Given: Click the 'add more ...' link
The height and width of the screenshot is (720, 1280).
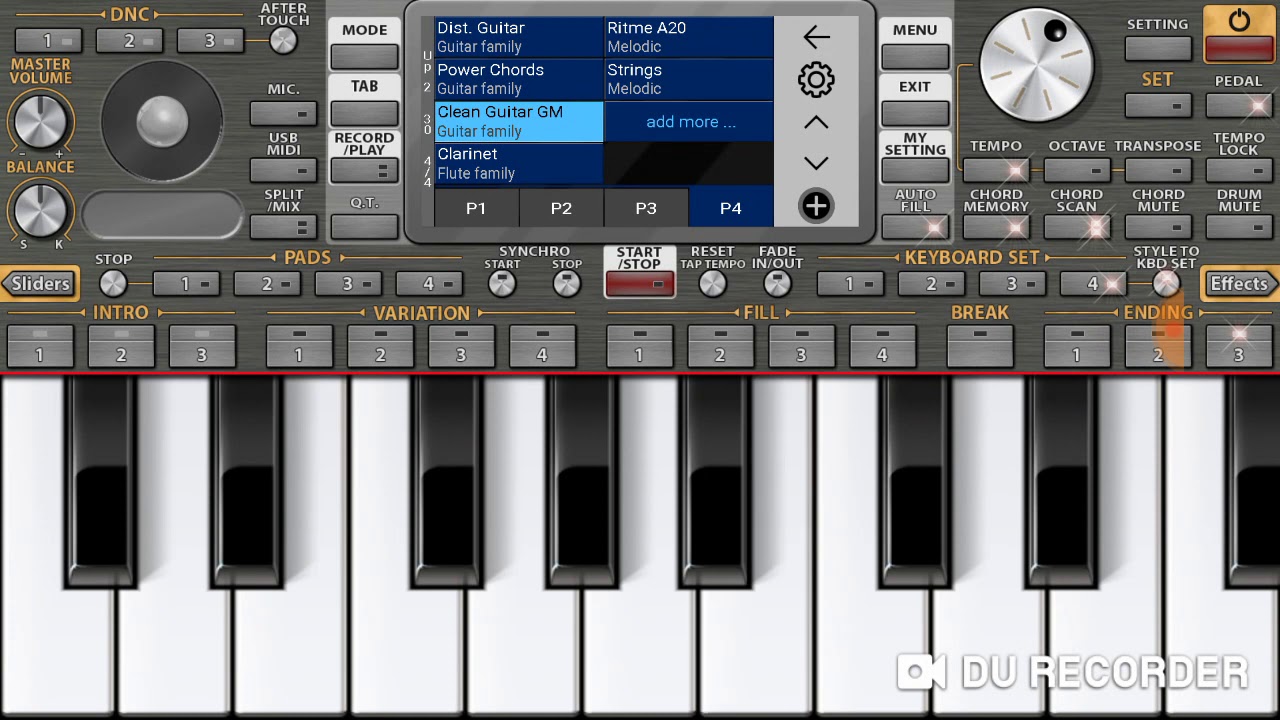Looking at the screenshot, I should [690, 122].
